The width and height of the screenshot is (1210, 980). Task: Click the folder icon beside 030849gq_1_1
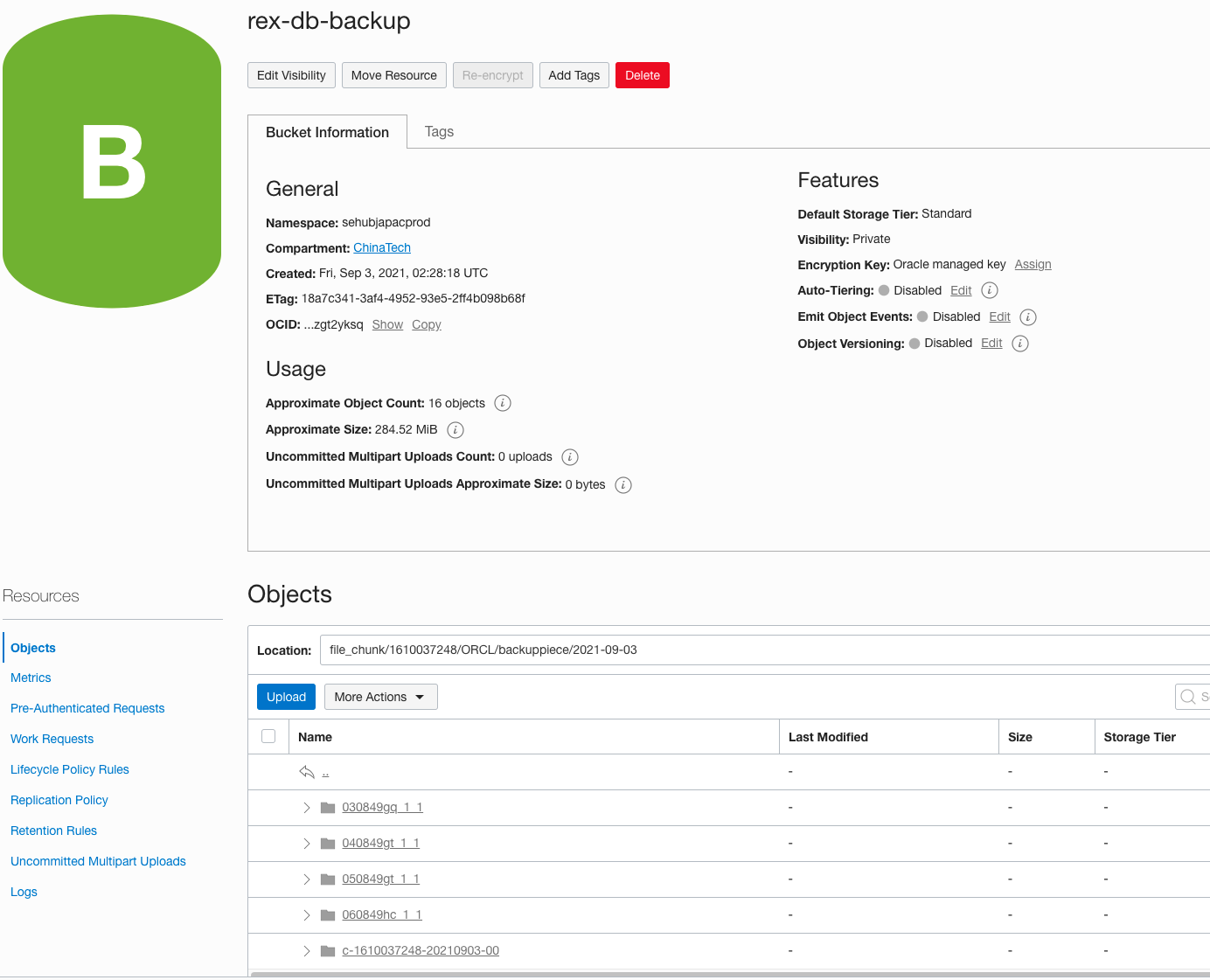(327, 807)
